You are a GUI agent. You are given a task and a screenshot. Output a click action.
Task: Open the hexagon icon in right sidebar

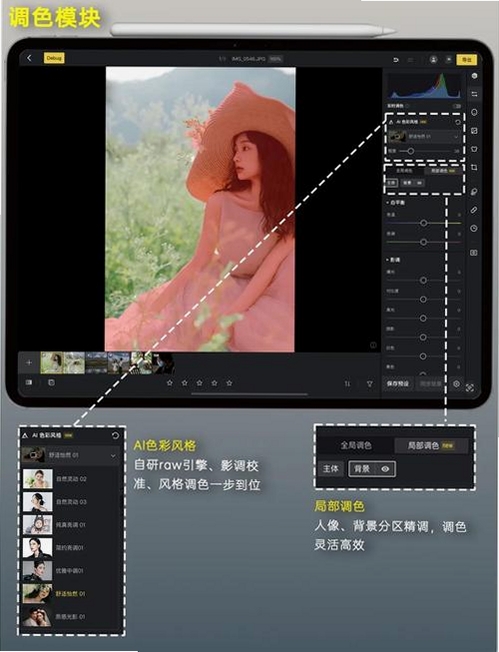[x=474, y=76]
